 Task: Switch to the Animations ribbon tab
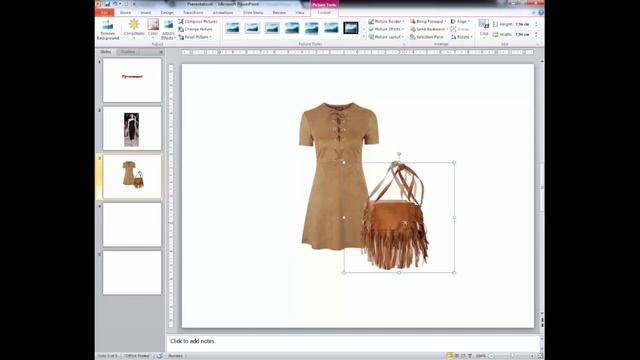(x=223, y=13)
